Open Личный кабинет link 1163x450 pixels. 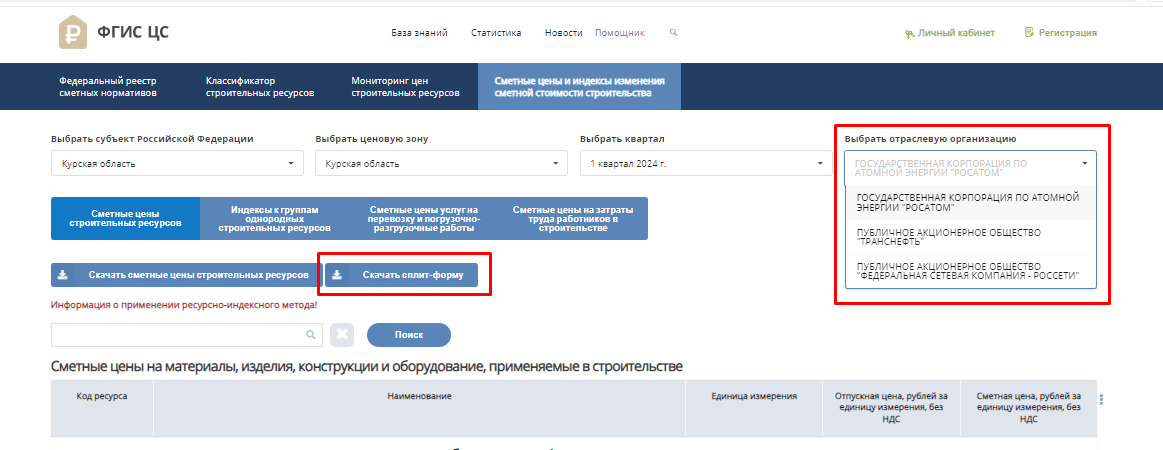point(949,33)
